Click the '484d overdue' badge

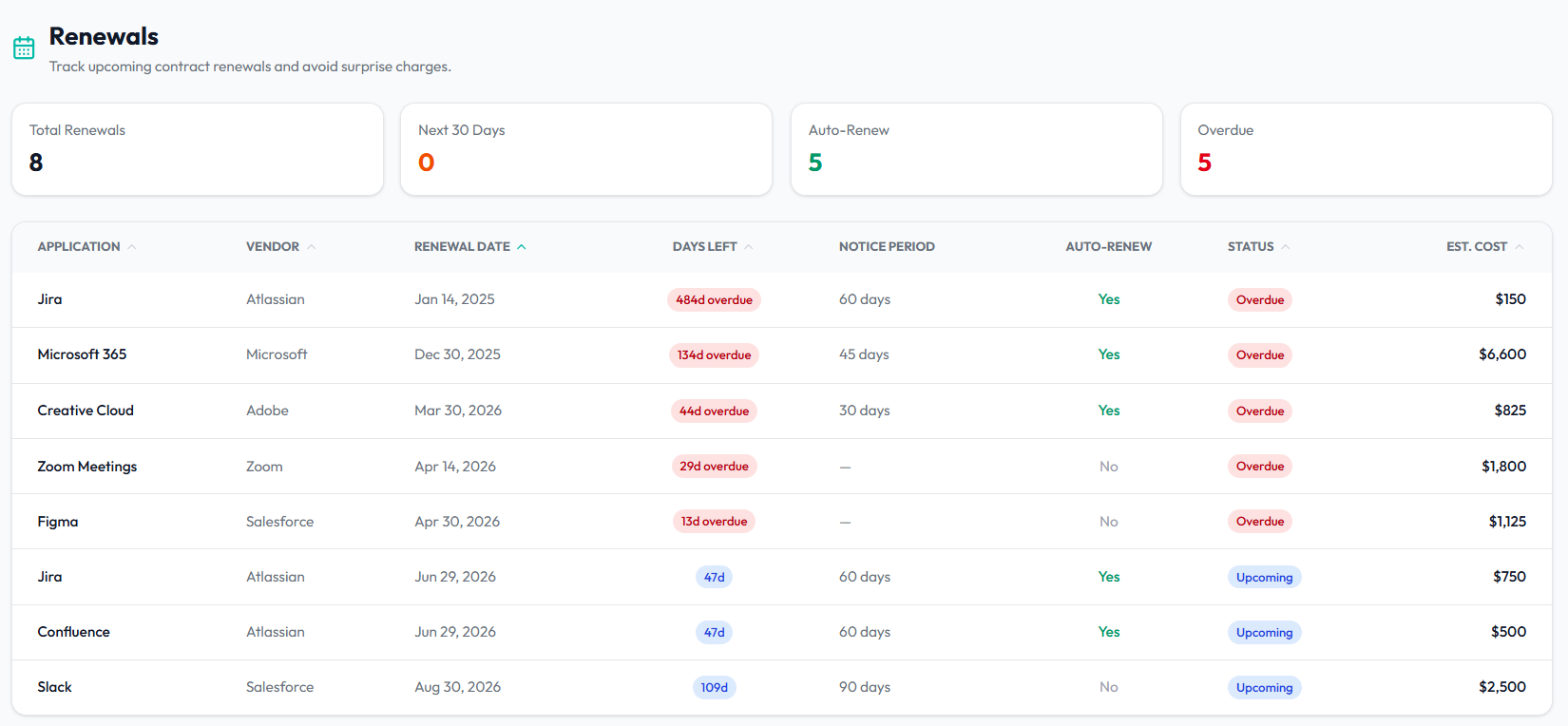(714, 300)
